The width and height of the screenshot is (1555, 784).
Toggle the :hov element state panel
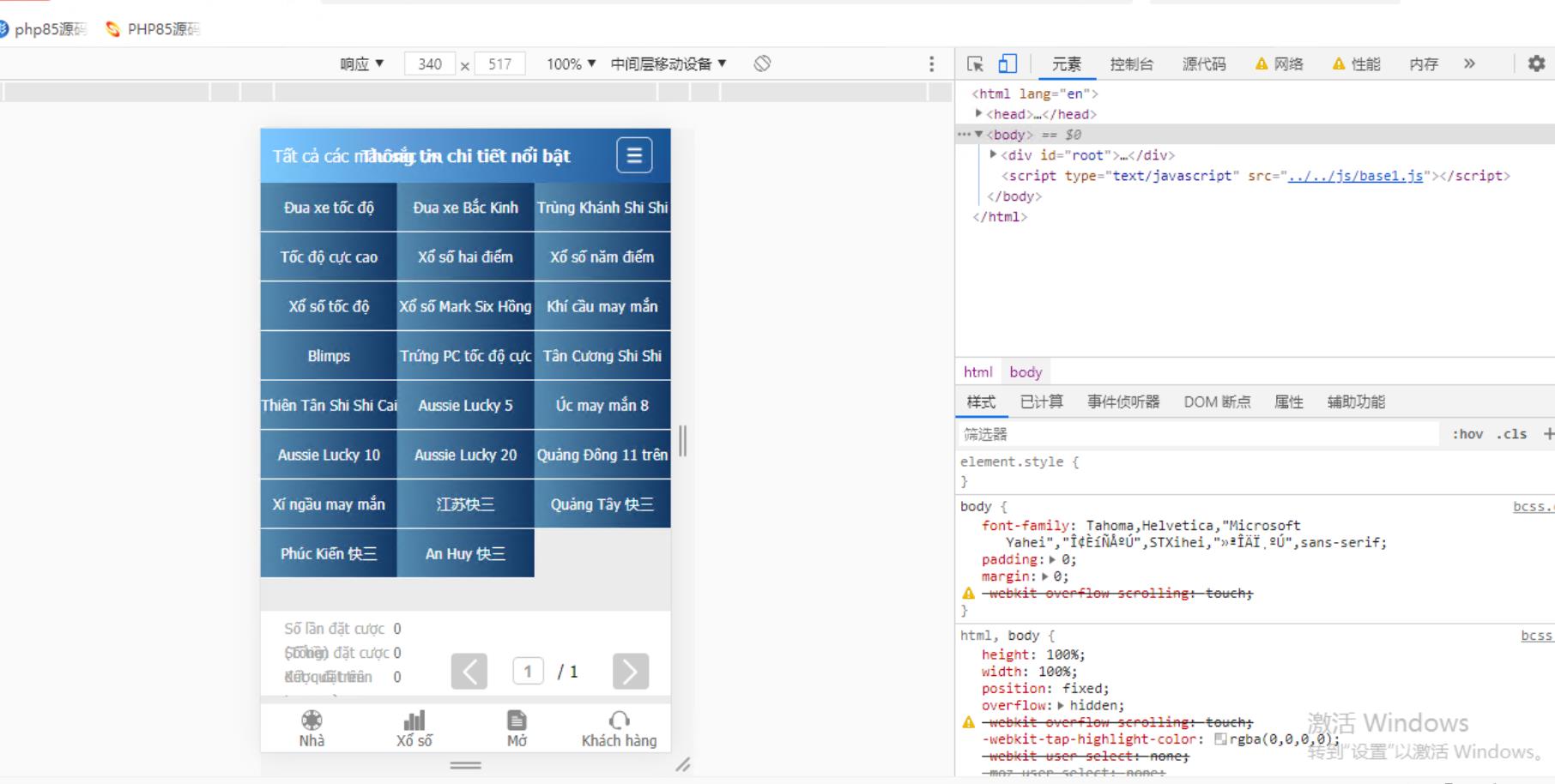pos(1467,434)
